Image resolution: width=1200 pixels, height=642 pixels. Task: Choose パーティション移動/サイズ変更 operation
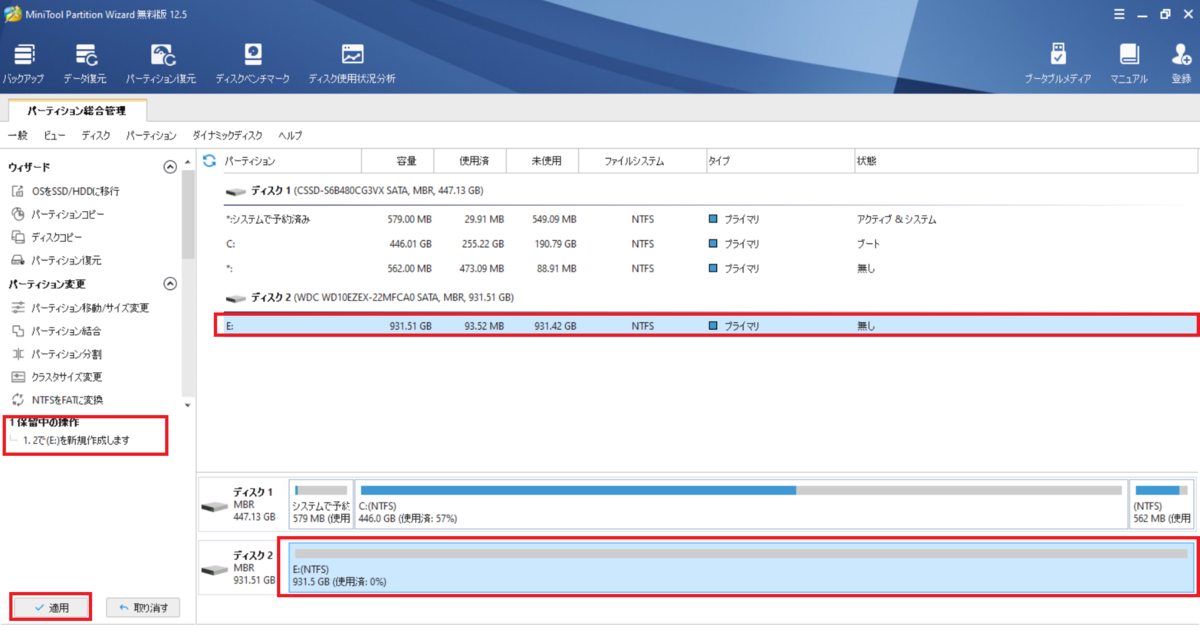tap(80, 308)
